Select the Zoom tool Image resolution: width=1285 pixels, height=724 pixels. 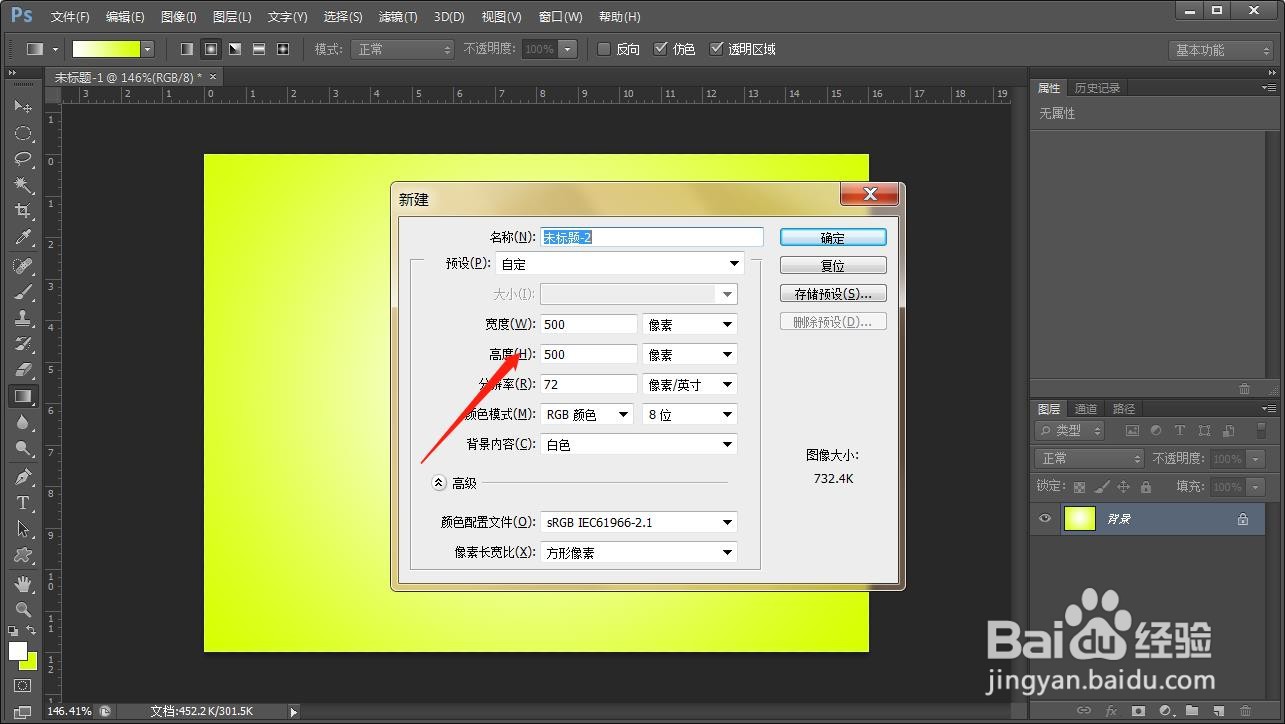point(22,609)
